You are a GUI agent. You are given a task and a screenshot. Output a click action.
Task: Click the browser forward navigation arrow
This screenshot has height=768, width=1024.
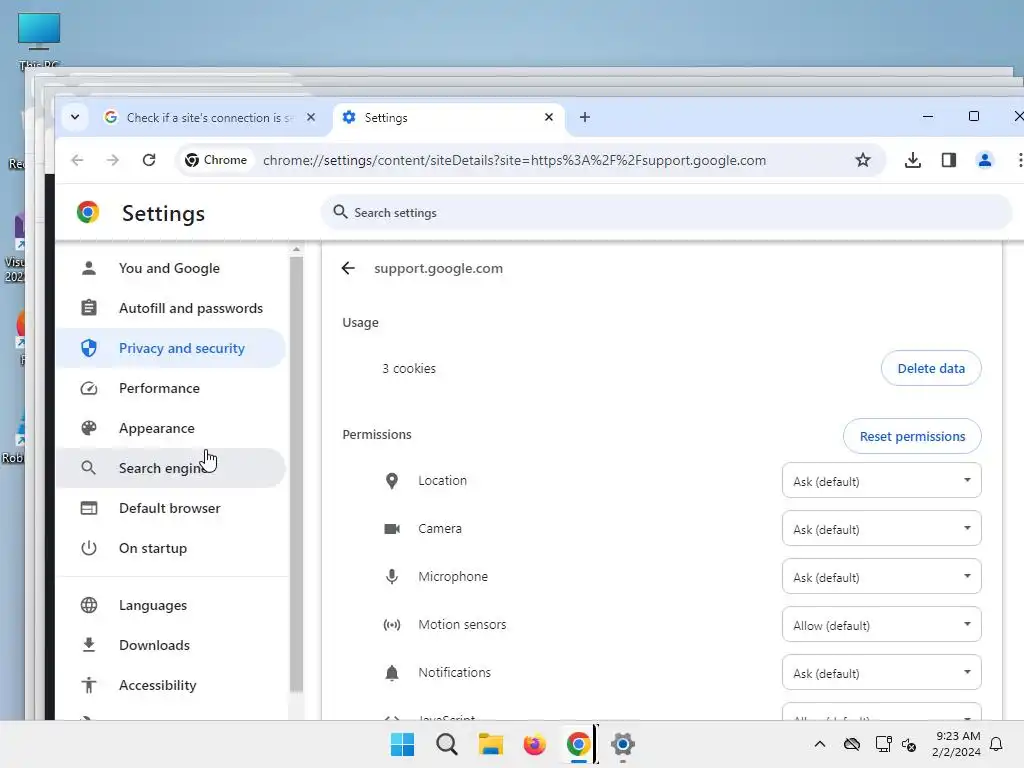[113, 160]
